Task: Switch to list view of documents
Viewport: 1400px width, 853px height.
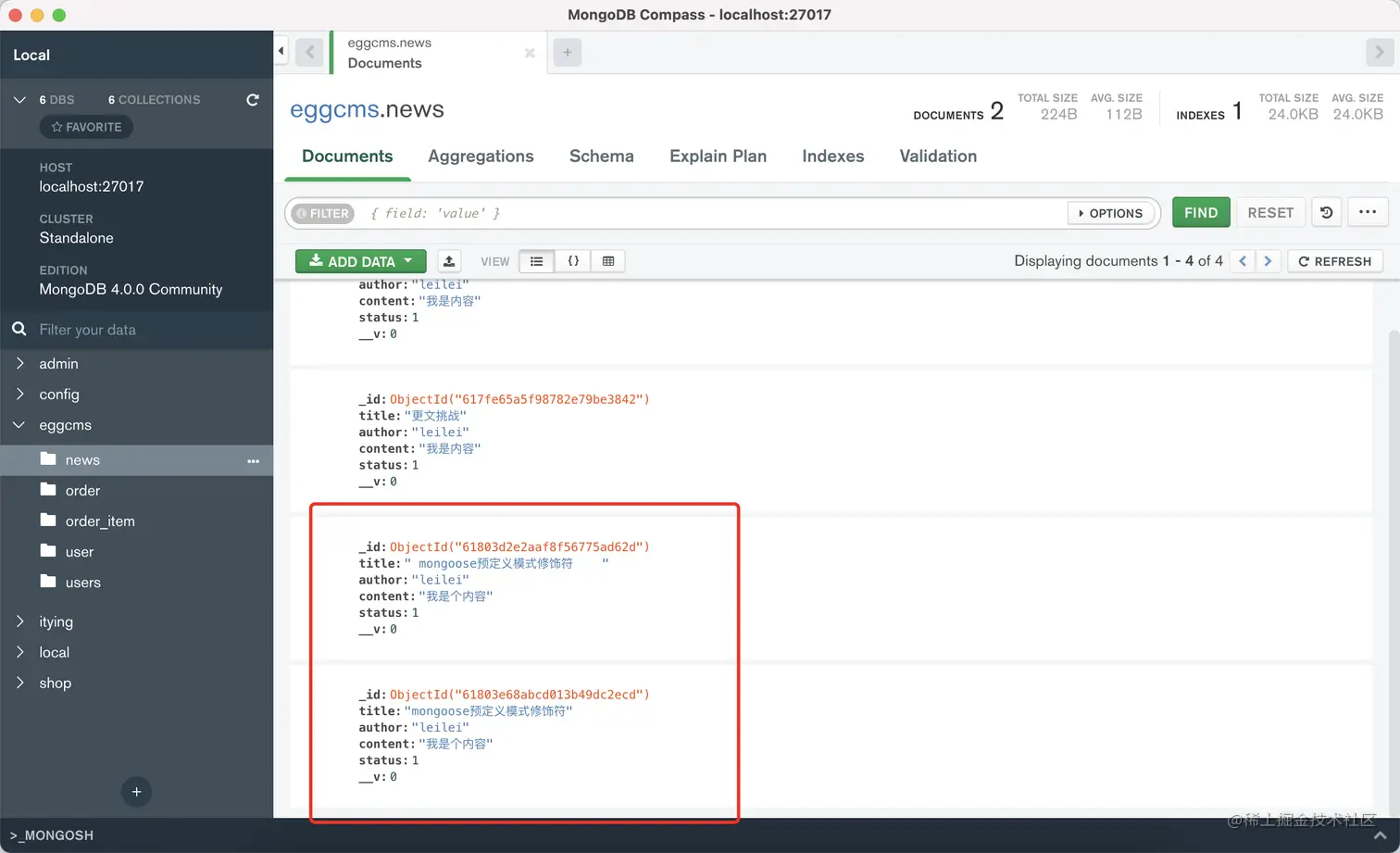Action: click(x=537, y=261)
